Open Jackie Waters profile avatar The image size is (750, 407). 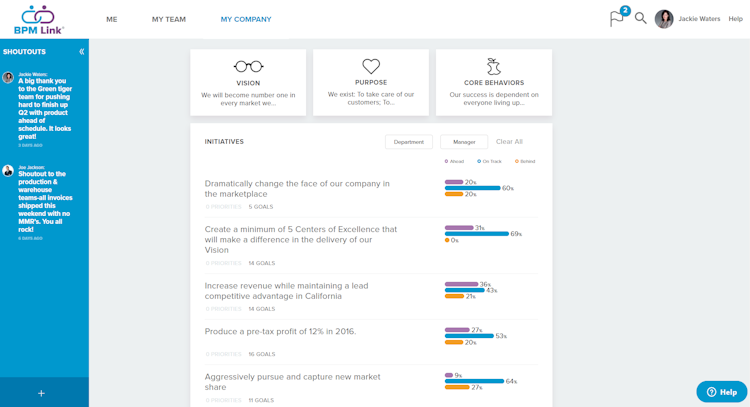pyautogui.click(x=664, y=19)
